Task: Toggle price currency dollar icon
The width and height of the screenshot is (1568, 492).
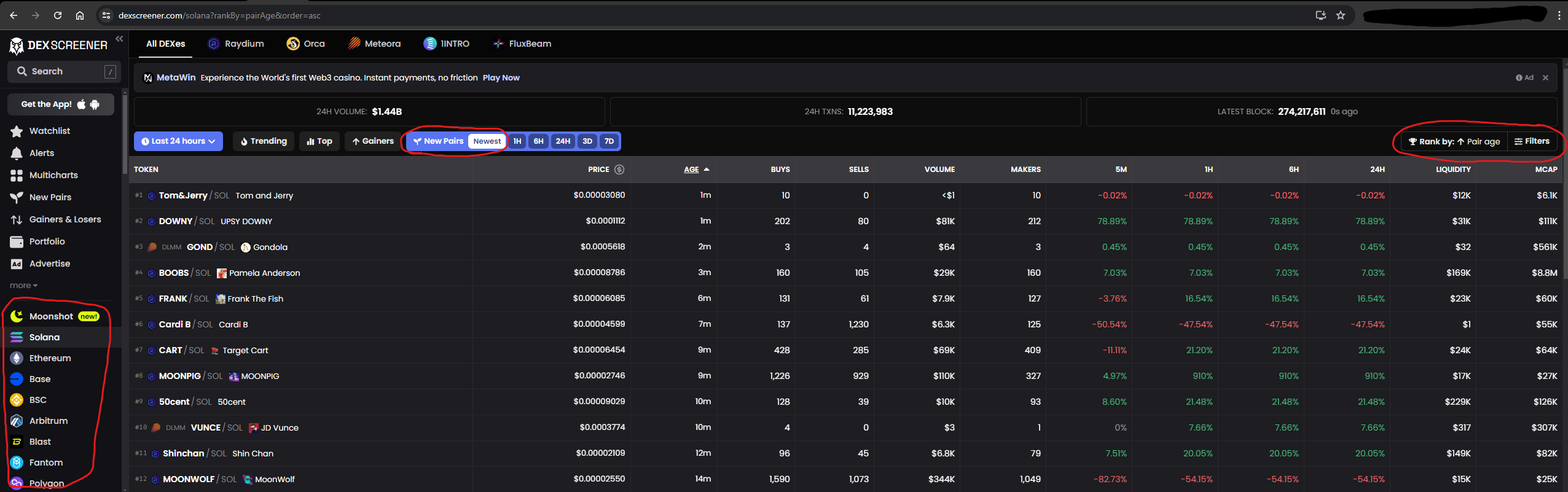Action: click(619, 170)
